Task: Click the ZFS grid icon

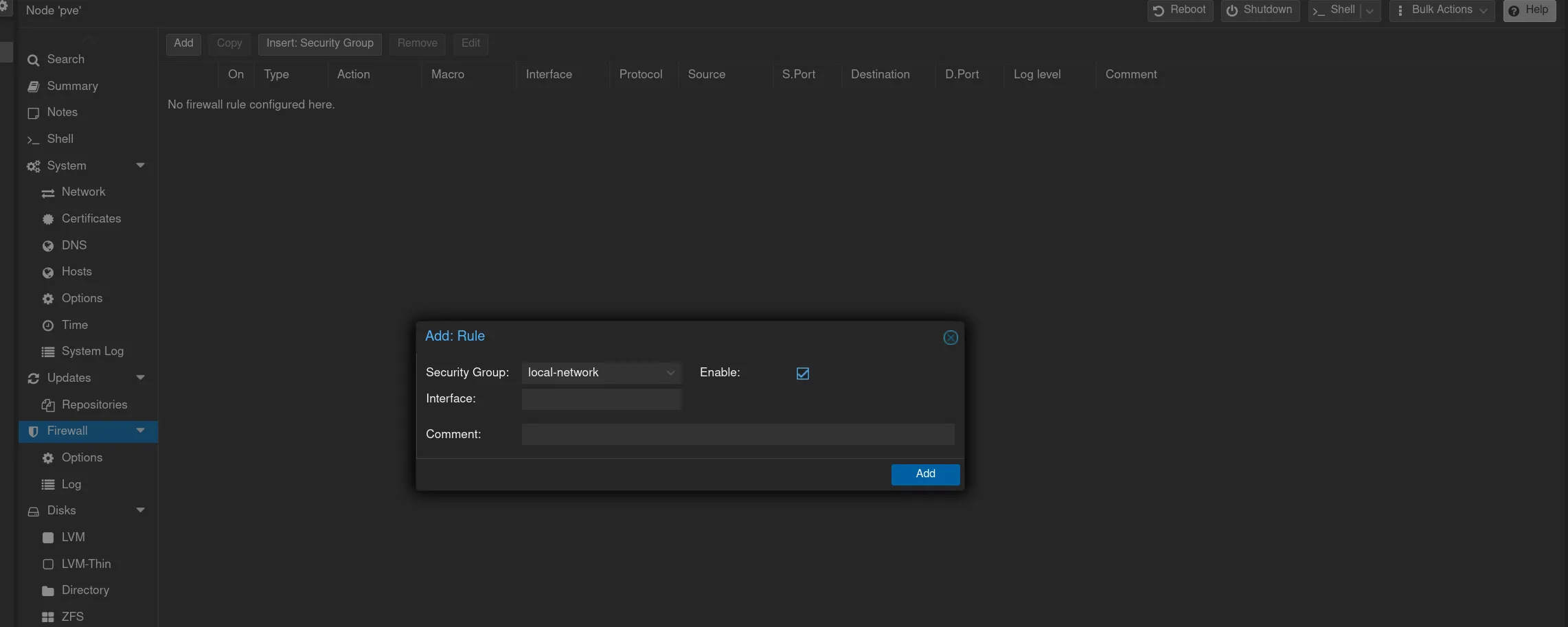Action: pos(48,617)
